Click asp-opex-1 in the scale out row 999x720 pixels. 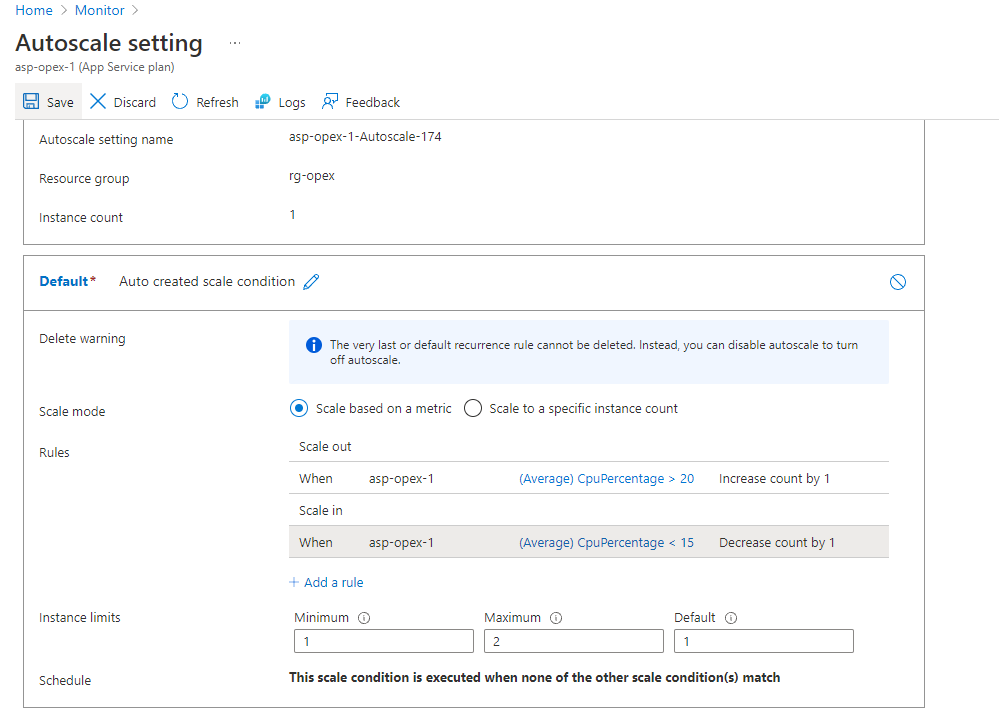[401, 479]
